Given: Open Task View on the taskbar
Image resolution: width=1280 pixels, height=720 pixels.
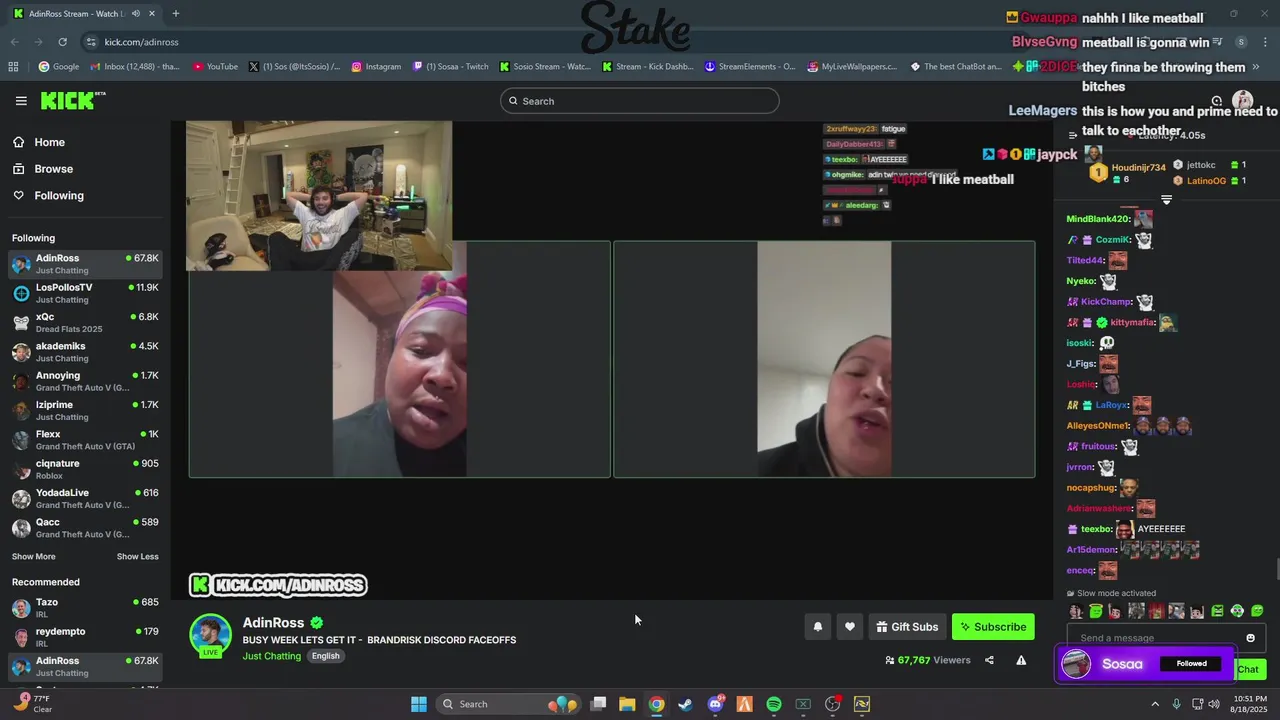Looking at the screenshot, I should click(598, 704).
